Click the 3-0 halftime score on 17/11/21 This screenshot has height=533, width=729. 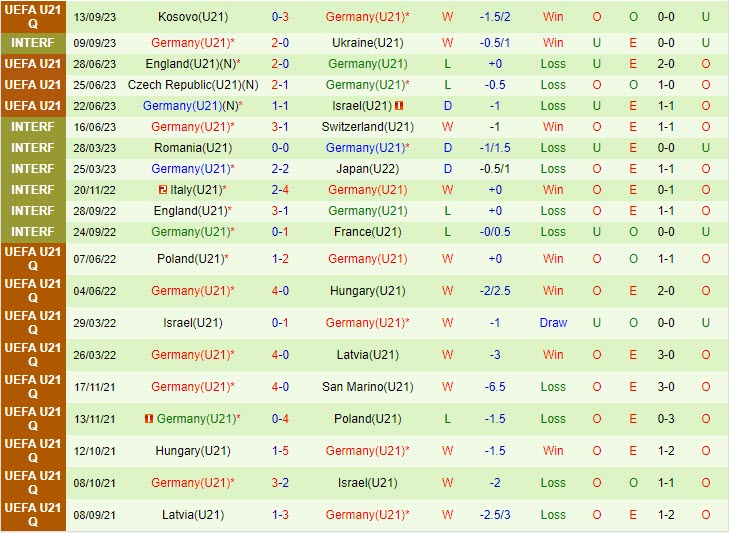point(666,386)
